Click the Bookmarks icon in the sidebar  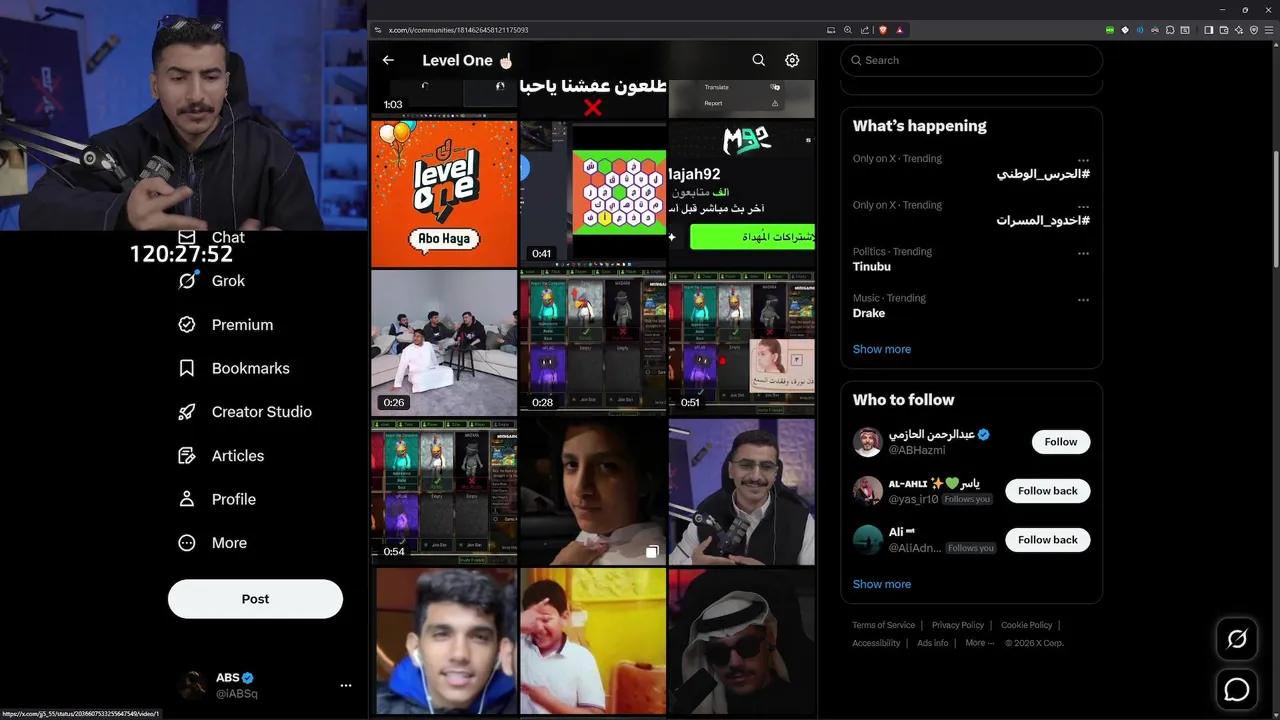(187, 368)
